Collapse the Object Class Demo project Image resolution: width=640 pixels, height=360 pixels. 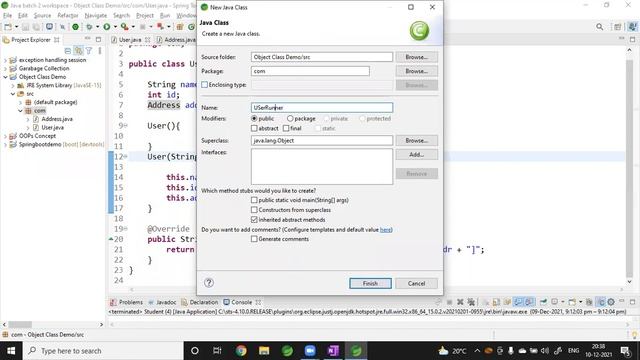[x=5, y=77]
